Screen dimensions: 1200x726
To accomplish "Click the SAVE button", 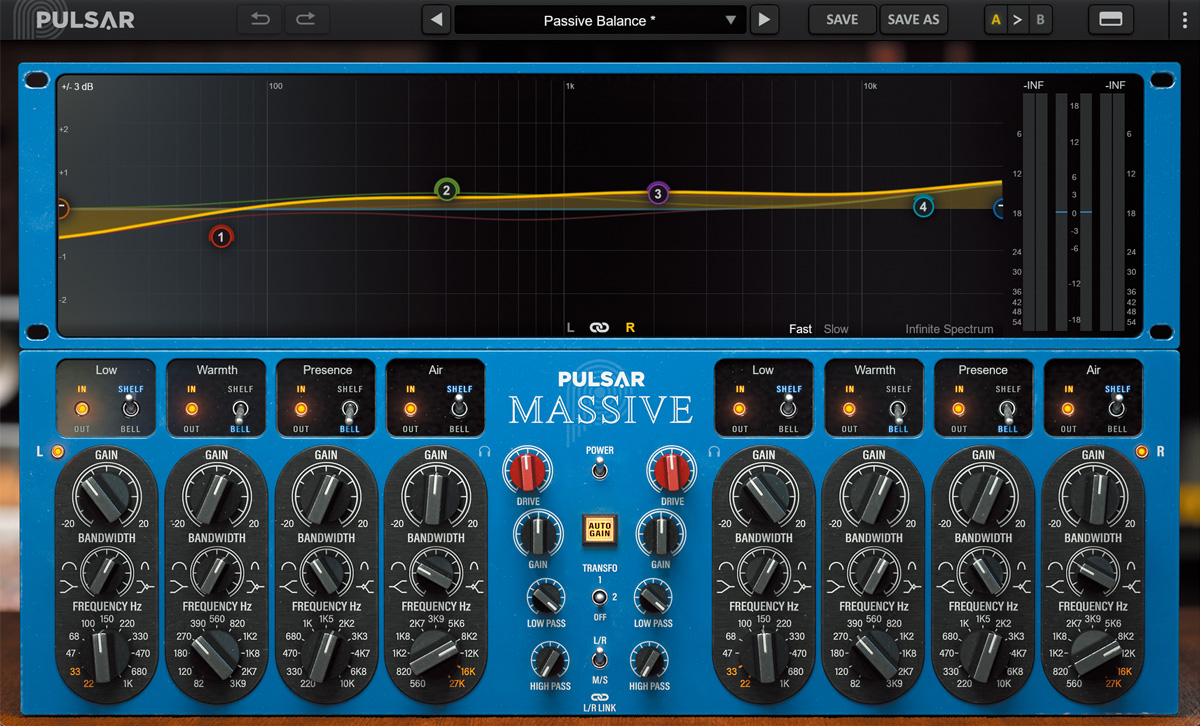I will [x=842, y=19].
